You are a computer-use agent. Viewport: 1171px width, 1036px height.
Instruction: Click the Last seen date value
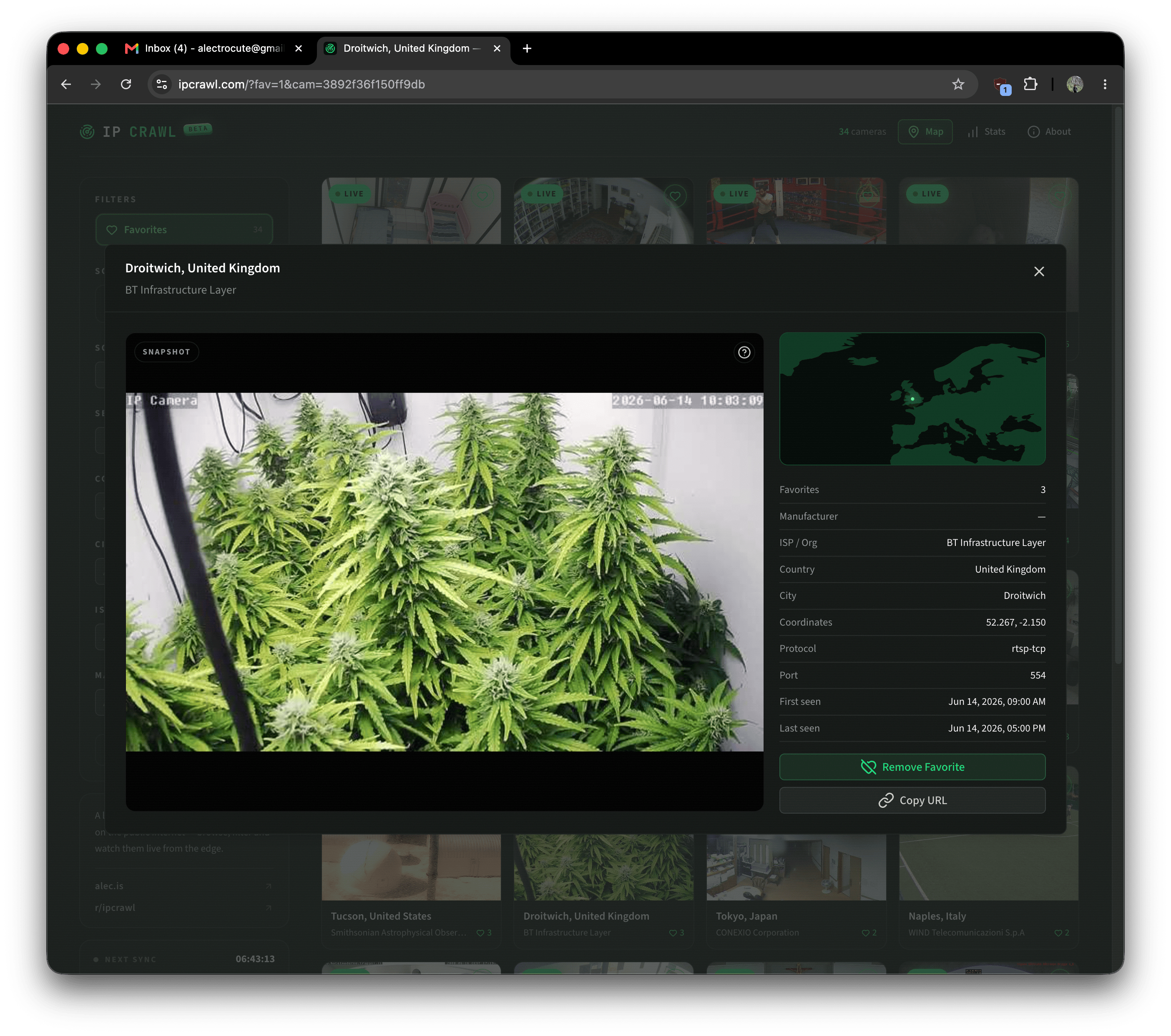tap(997, 728)
